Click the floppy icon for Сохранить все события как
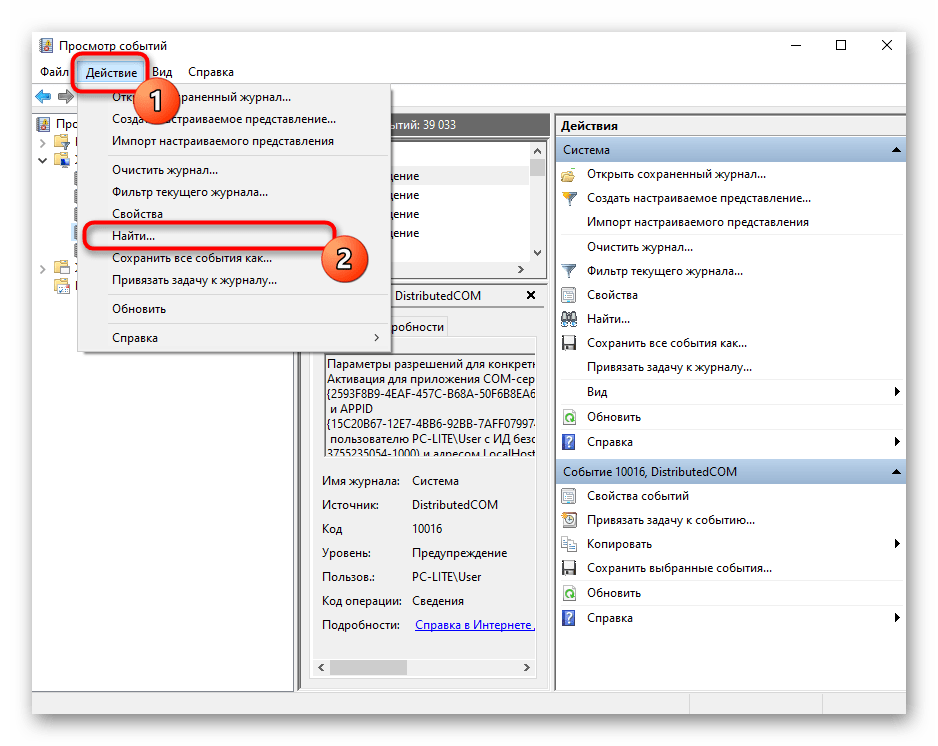This screenshot has width=938, height=746. [x=569, y=343]
